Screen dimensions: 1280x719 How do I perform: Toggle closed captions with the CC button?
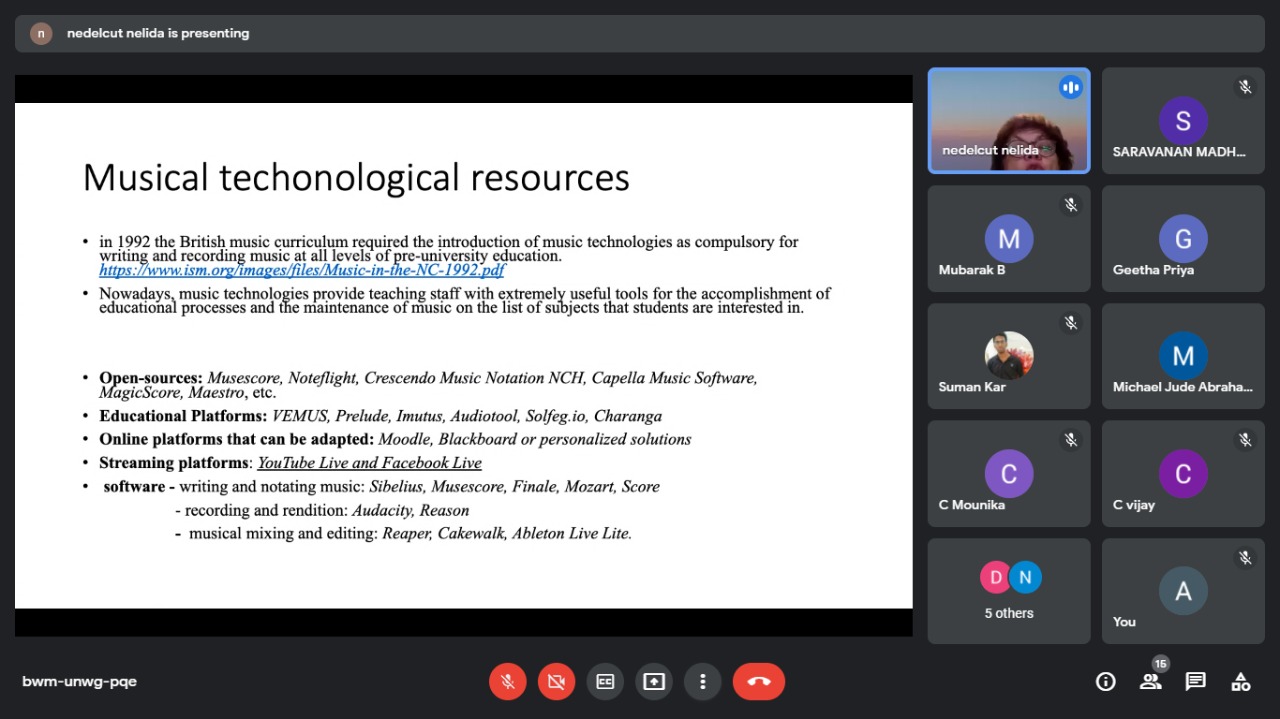click(605, 682)
